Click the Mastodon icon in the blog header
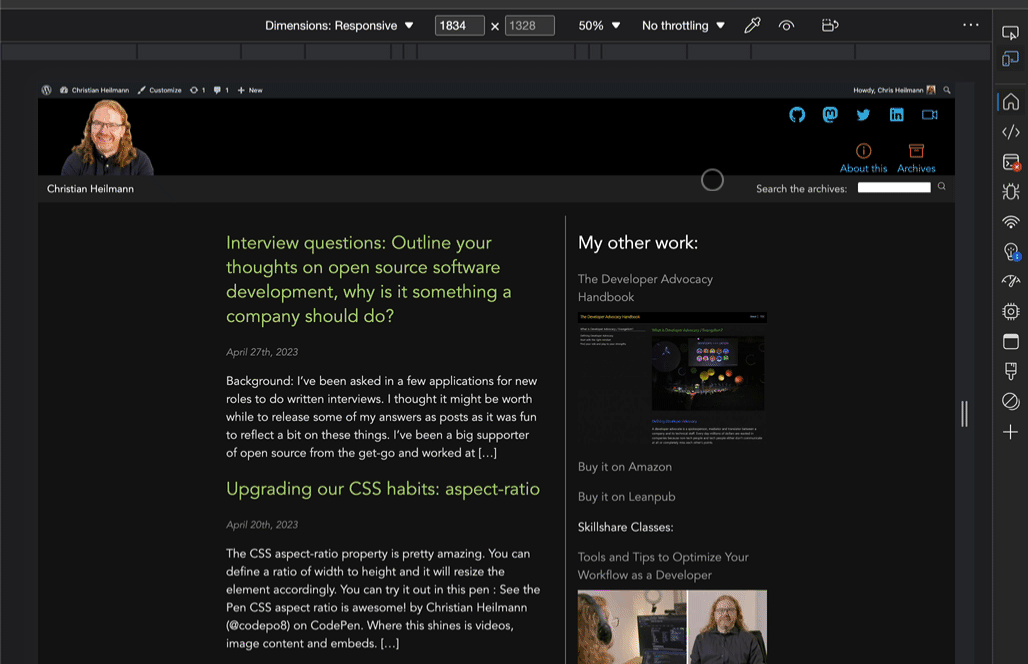This screenshot has width=1028, height=664. pos(829,115)
